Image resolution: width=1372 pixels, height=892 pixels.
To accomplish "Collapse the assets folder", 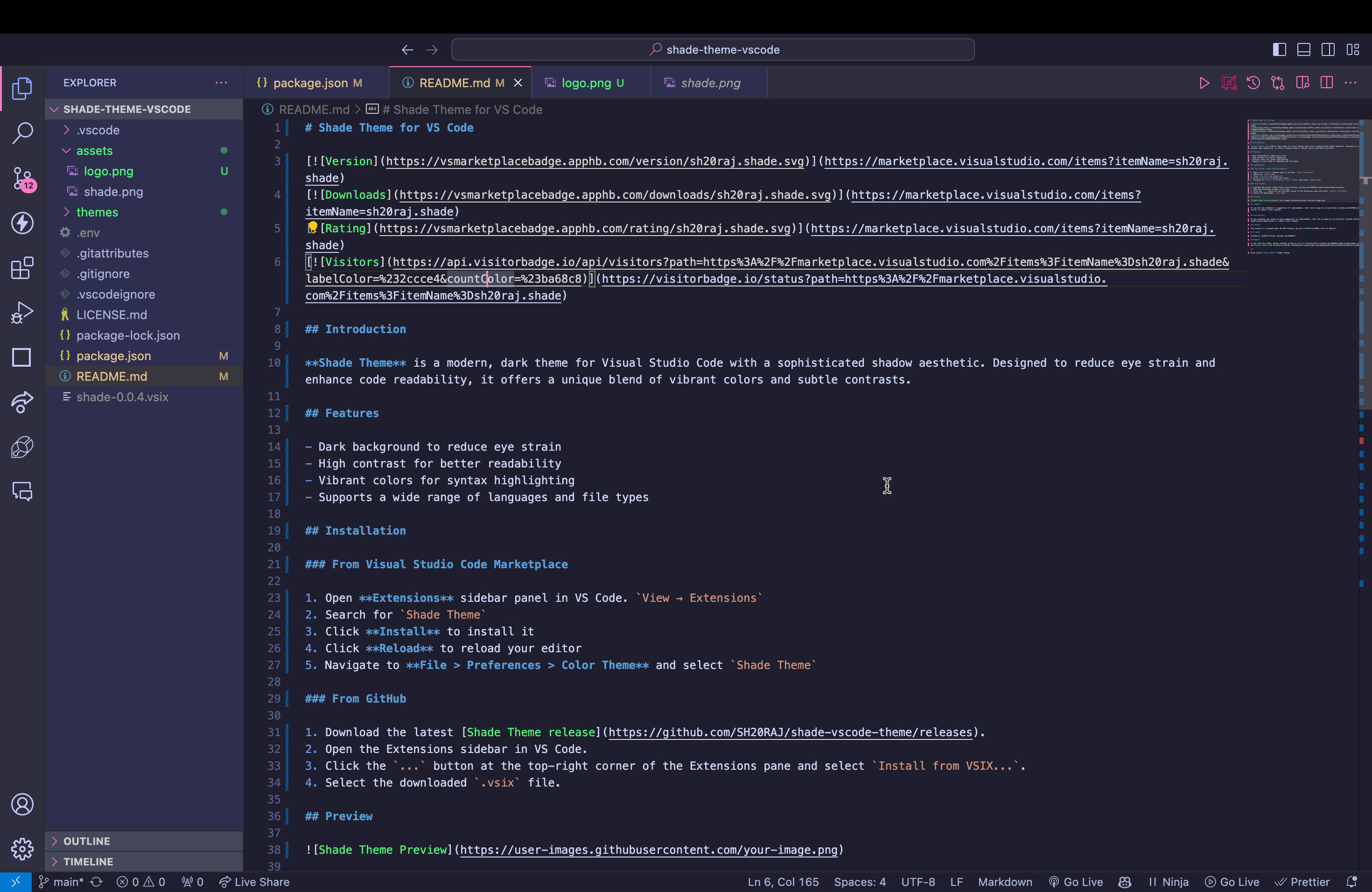I will pos(94,150).
